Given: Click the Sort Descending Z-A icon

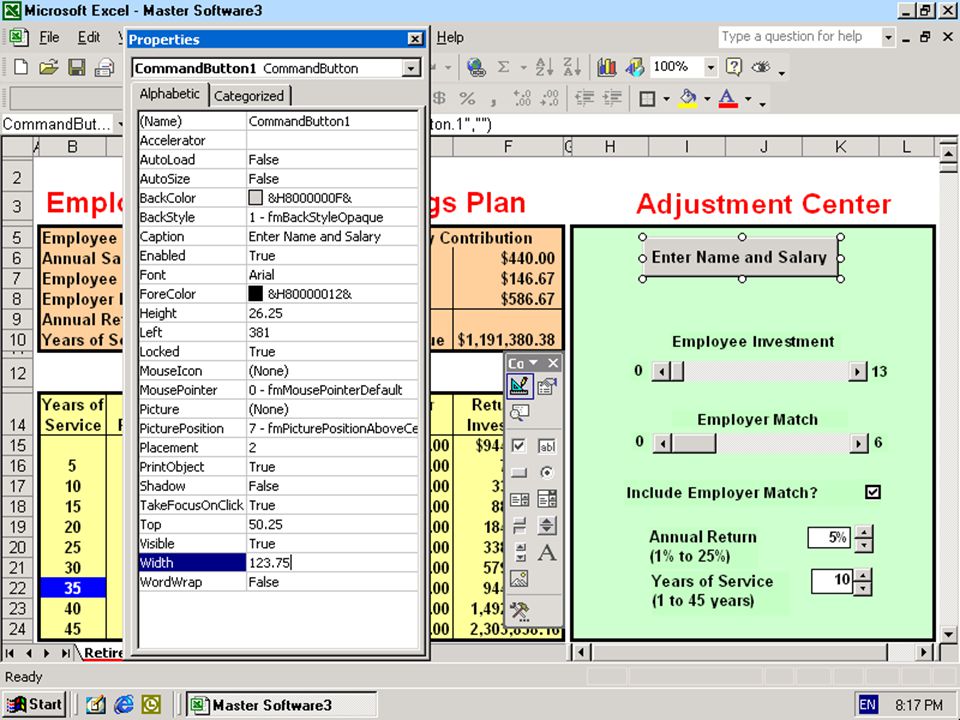Looking at the screenshot, I should click(572, 67).
